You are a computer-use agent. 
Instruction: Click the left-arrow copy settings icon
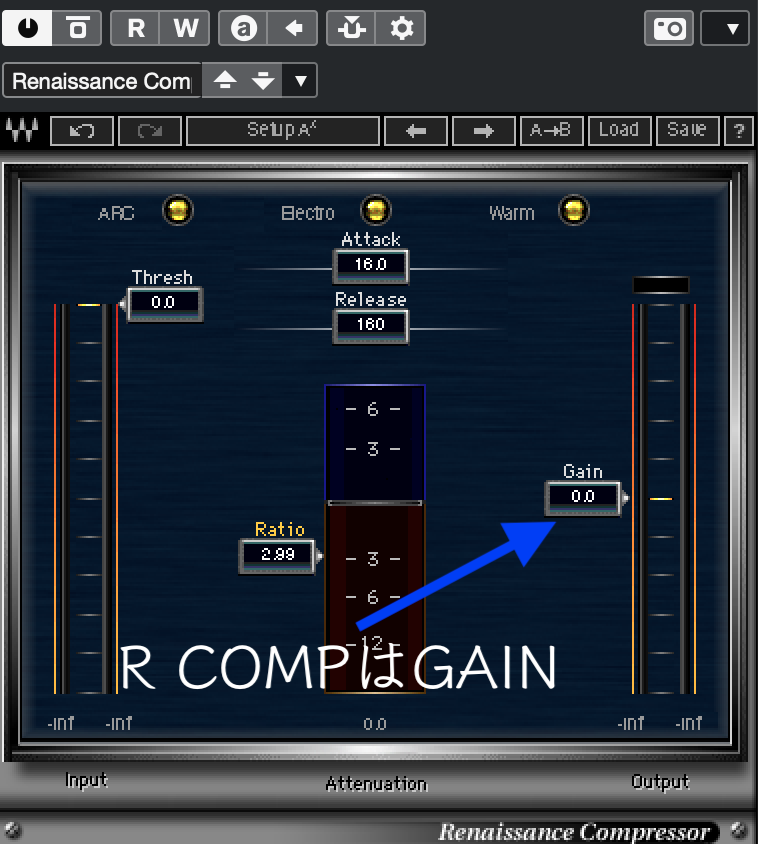(x=293, y=27)
